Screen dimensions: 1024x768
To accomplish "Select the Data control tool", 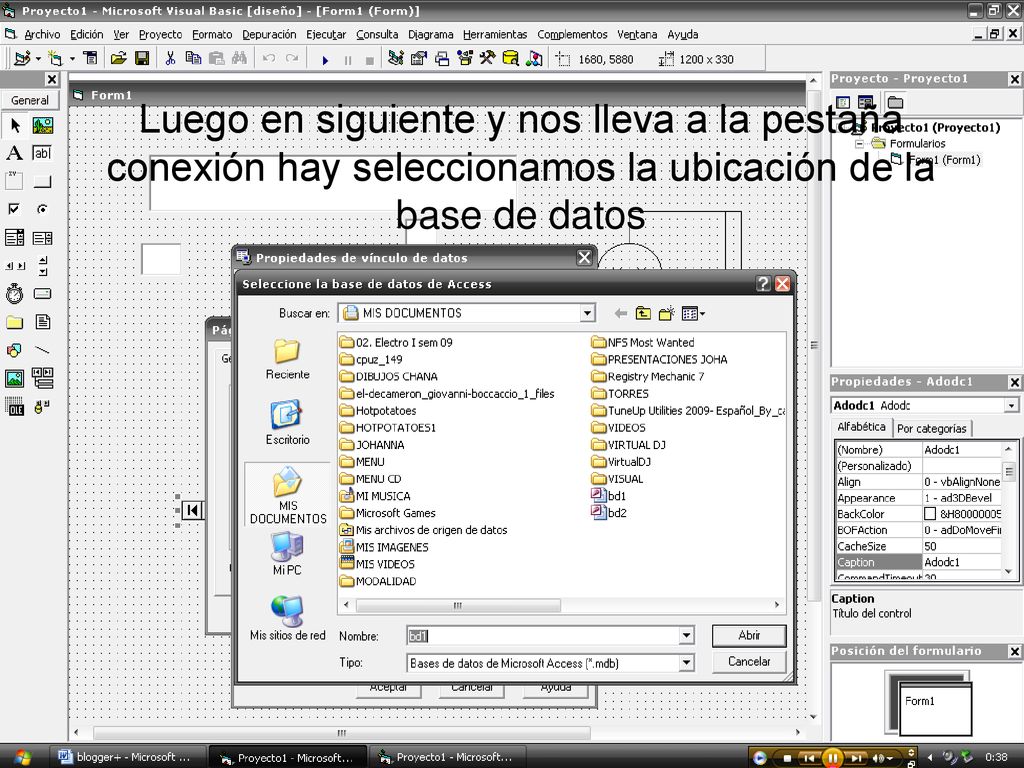I will point(42,378).
